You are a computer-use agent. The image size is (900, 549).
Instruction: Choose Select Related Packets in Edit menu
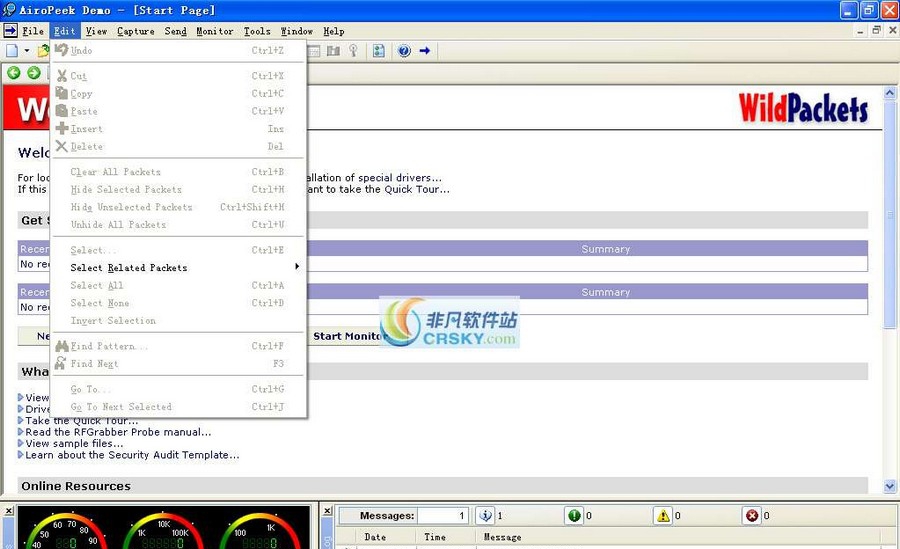point(129,268)
